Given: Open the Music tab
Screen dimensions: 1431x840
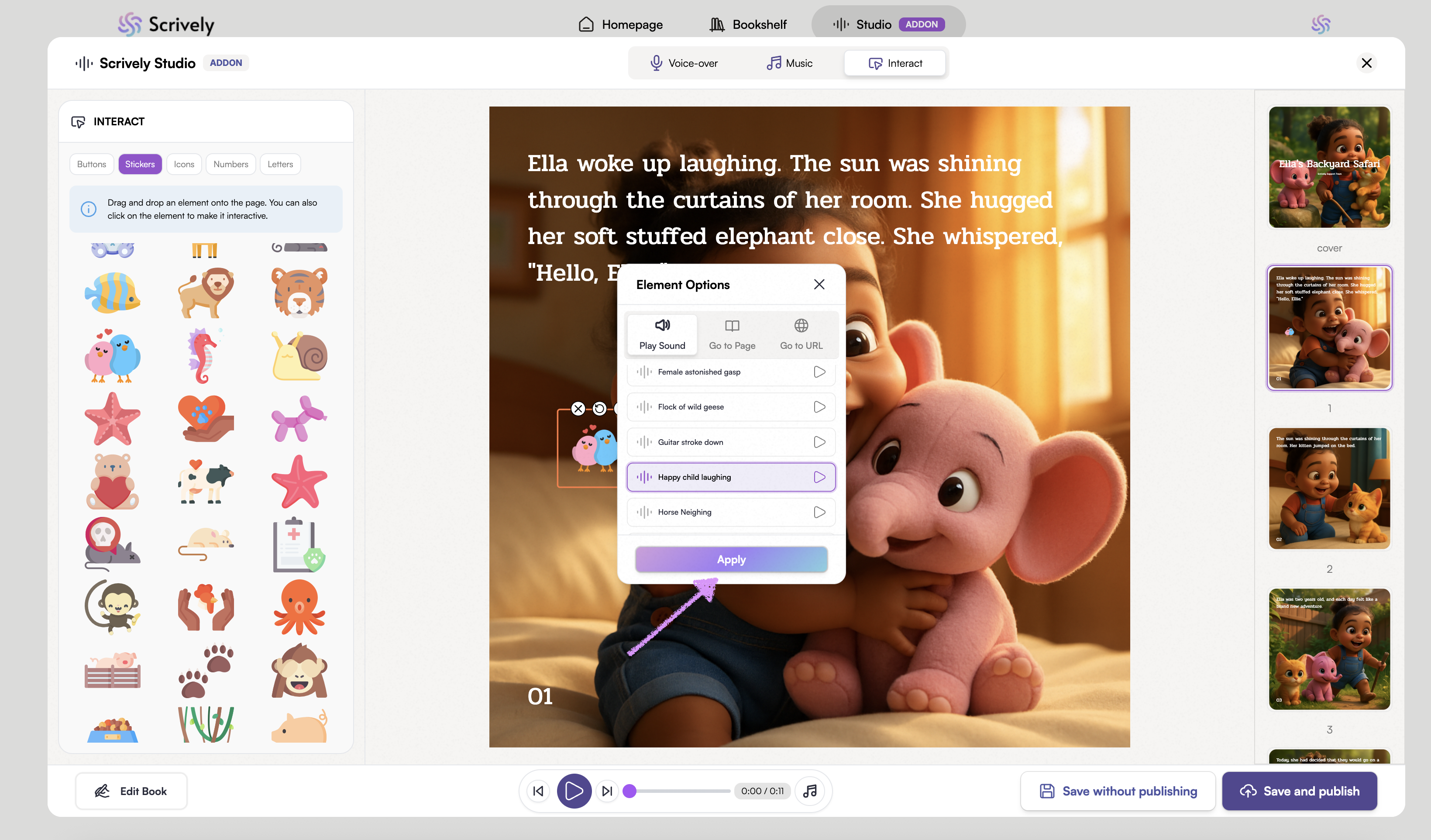Looking at the screenshot, I should 789,63.
